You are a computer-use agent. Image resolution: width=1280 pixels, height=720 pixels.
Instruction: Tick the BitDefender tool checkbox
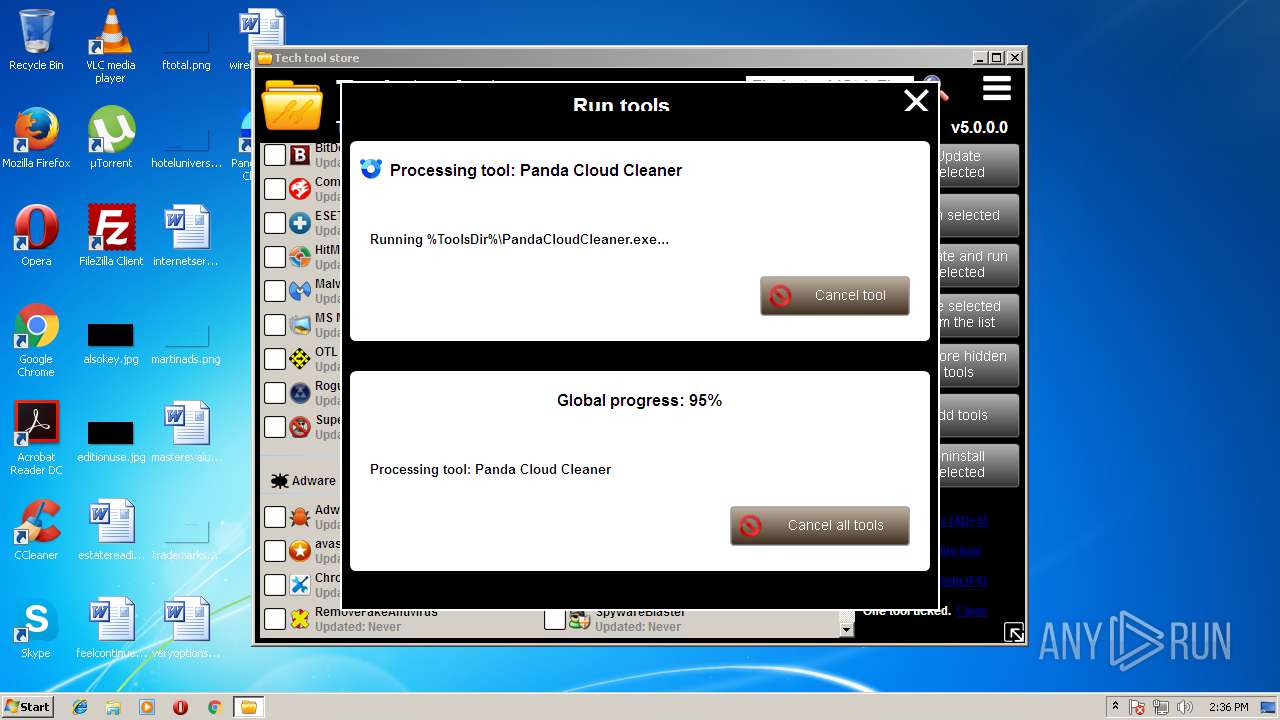tap(275, 155)
